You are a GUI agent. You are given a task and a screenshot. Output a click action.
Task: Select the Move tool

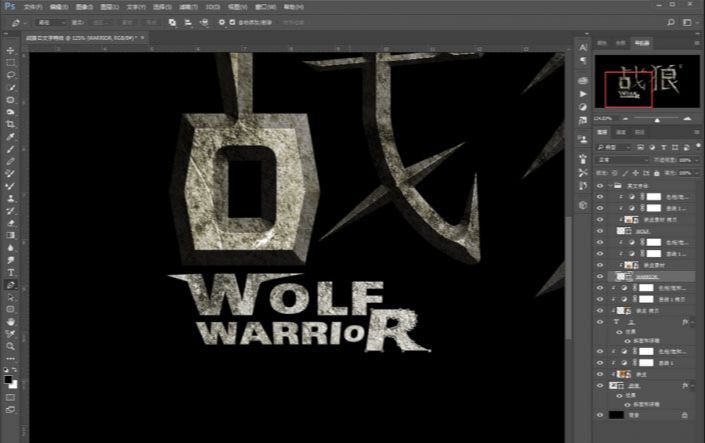pos(10,51)
